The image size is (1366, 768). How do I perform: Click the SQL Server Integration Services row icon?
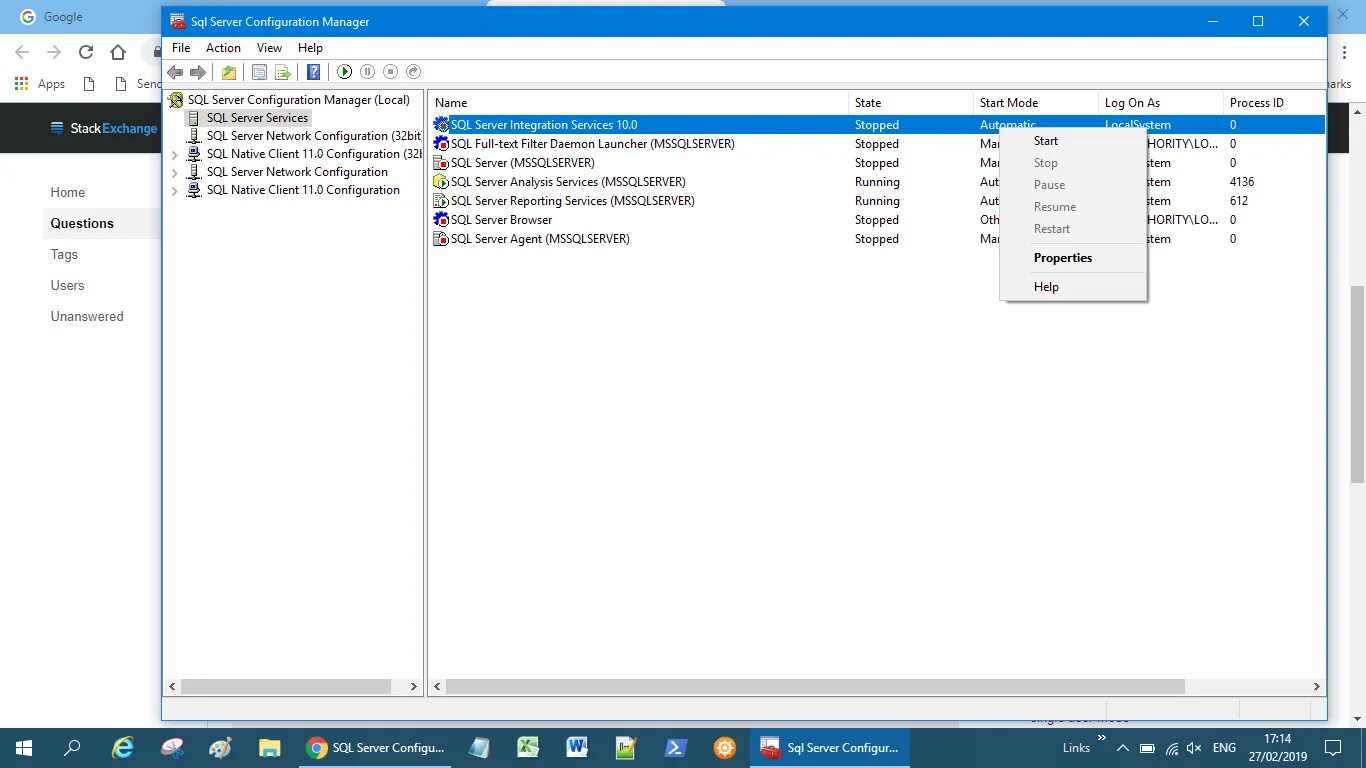pyautogui.click(x=441, y=125)
